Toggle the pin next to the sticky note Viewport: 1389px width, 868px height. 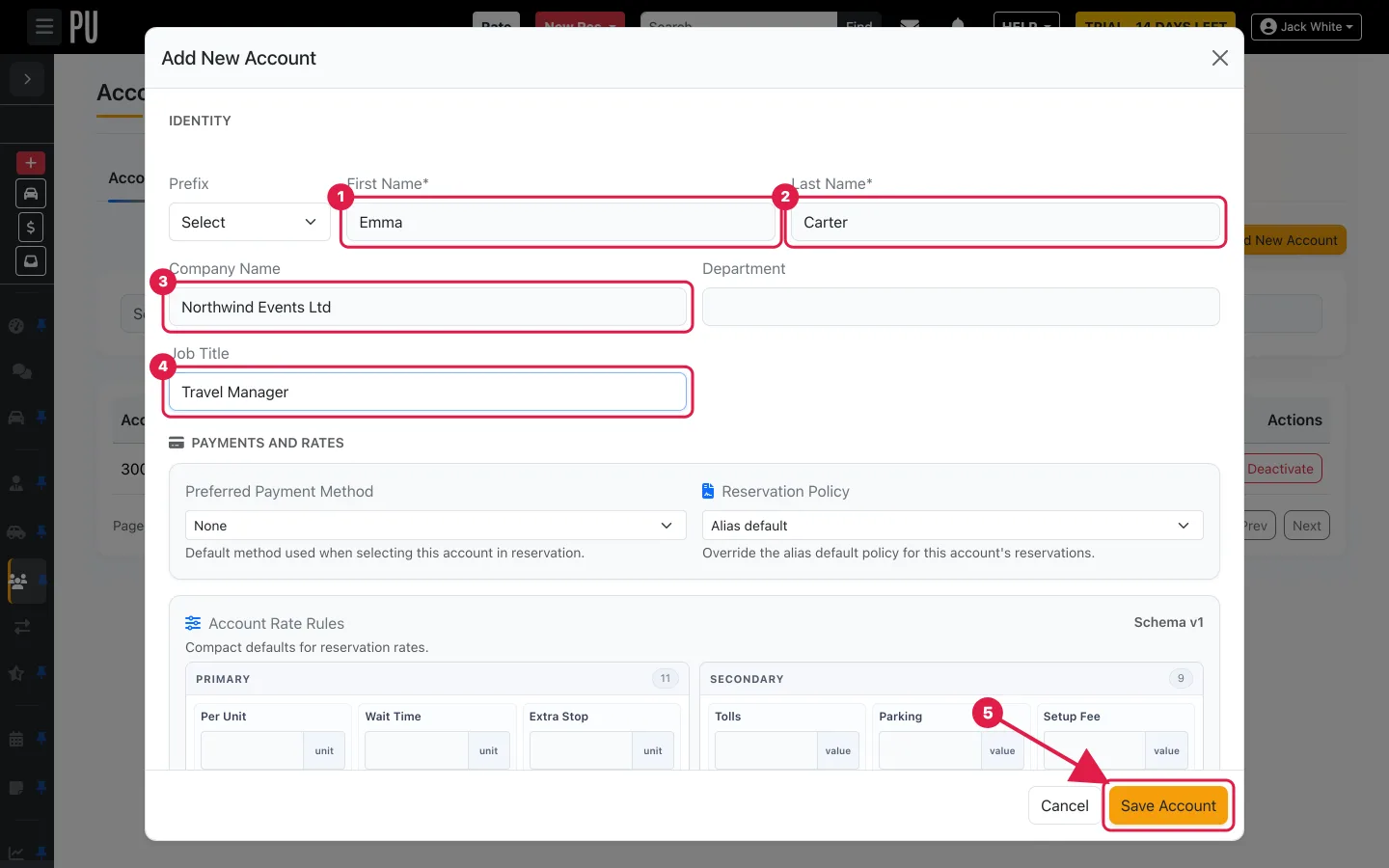(41, 786)
